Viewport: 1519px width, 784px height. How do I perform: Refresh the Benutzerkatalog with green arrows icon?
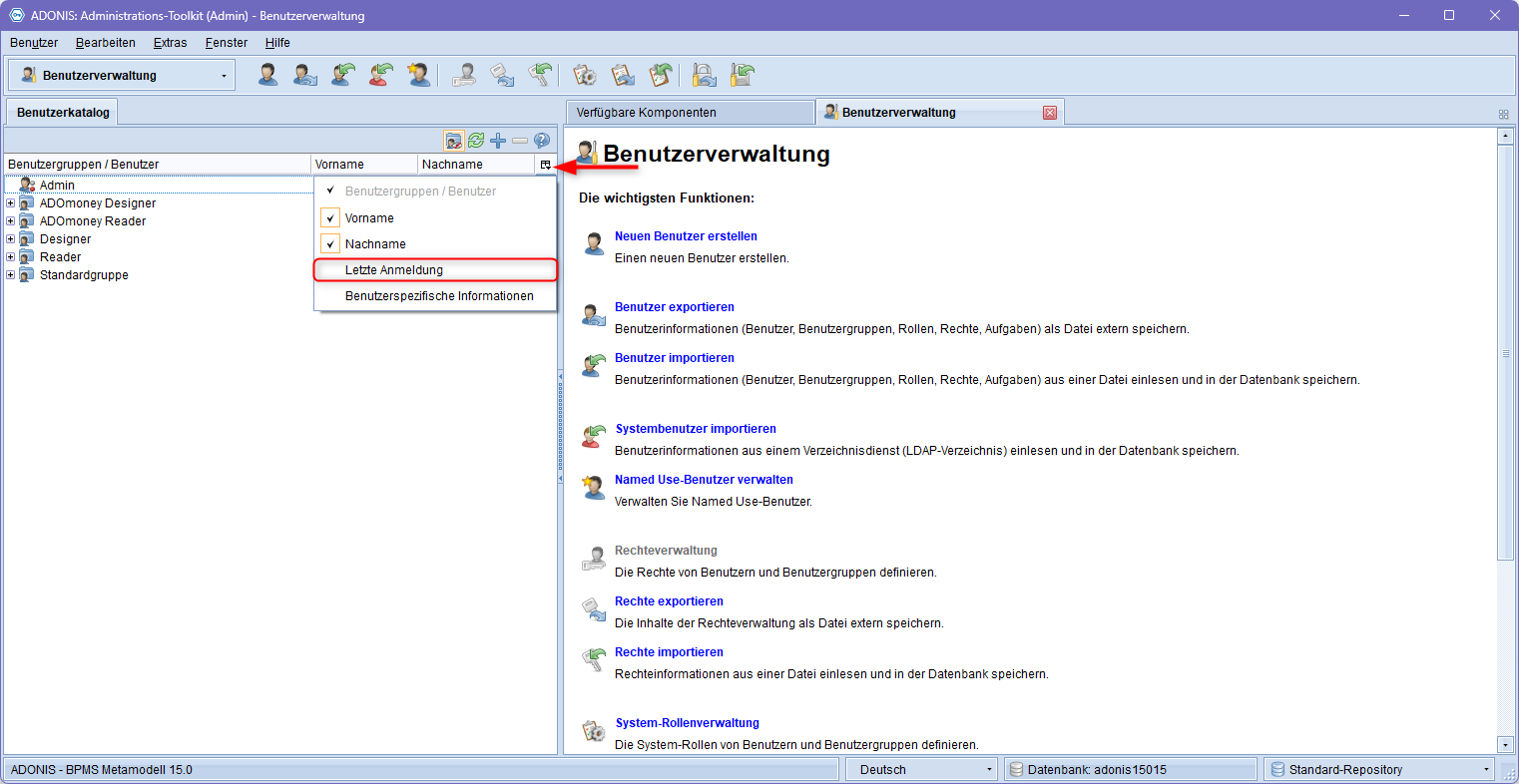coord(476,141)
